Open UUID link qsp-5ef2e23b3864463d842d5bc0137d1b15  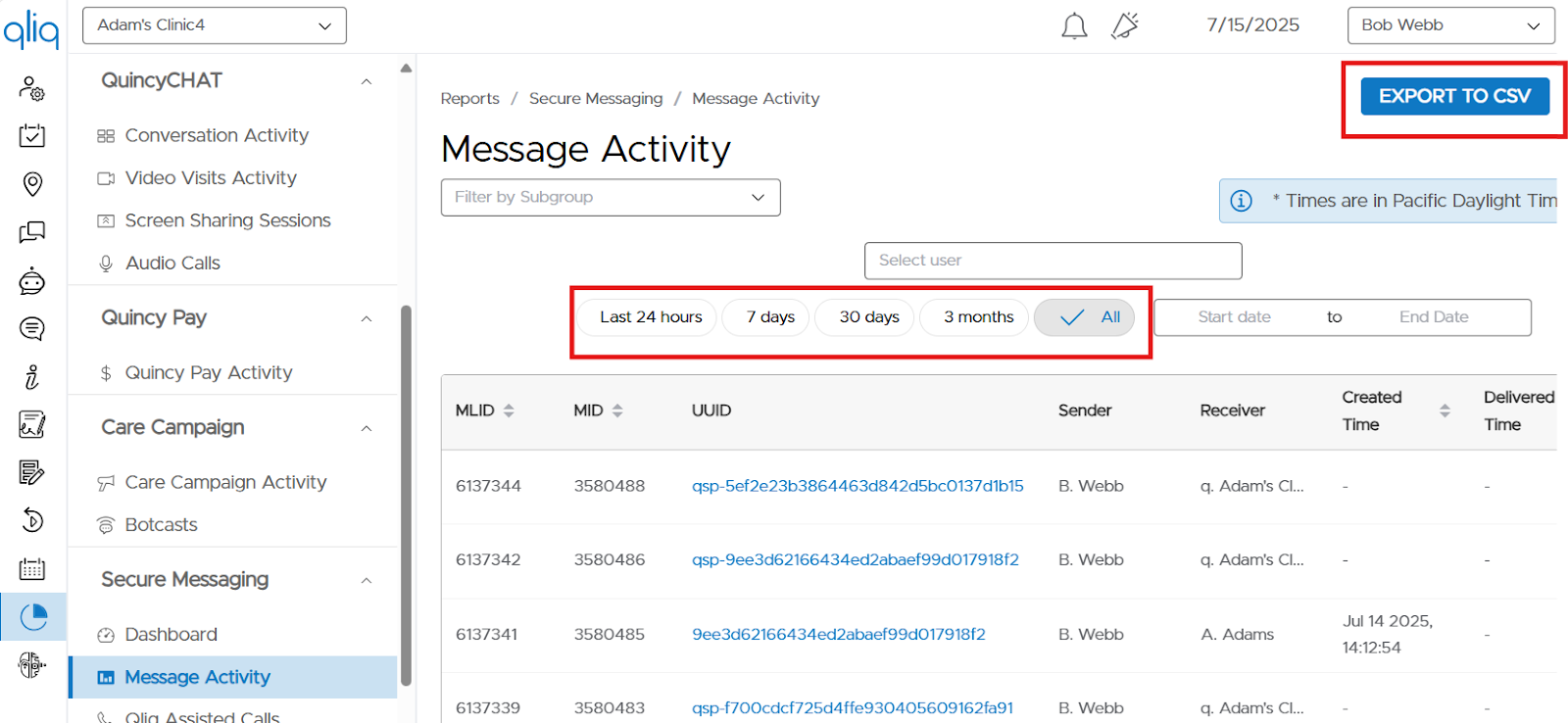pos(857,486)
